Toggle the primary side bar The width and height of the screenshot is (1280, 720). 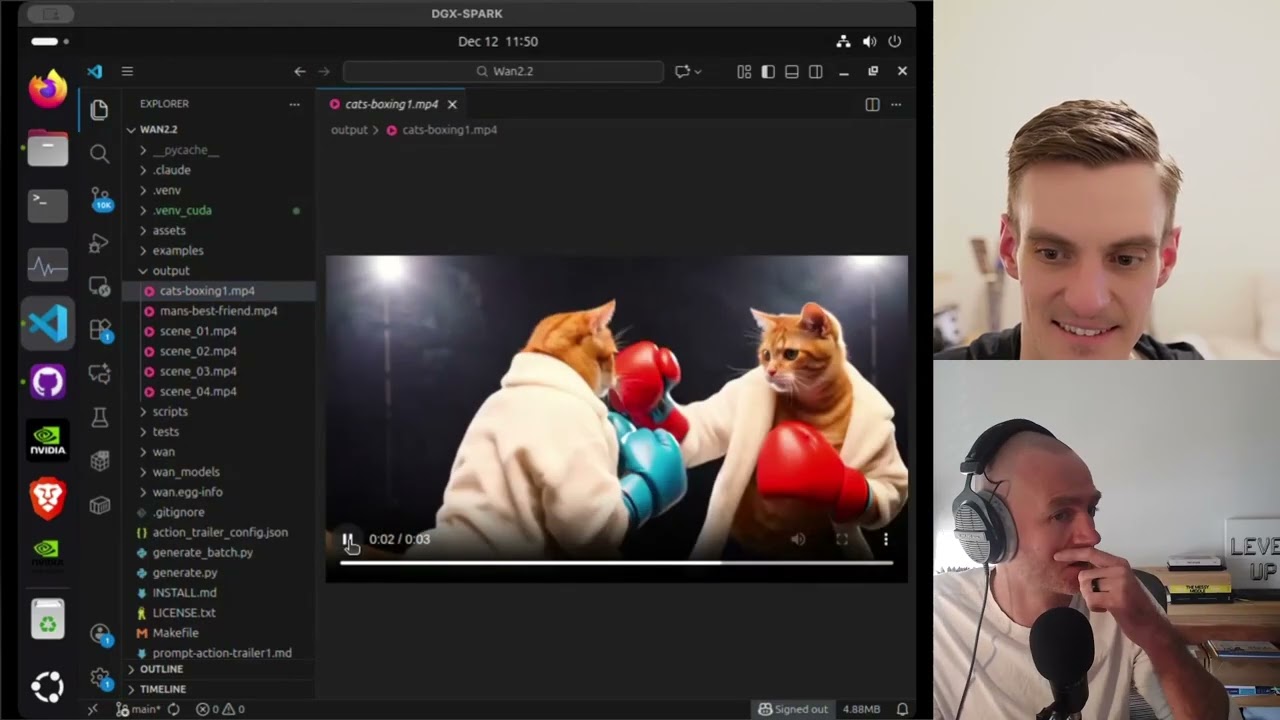click(x=768, y=71)
